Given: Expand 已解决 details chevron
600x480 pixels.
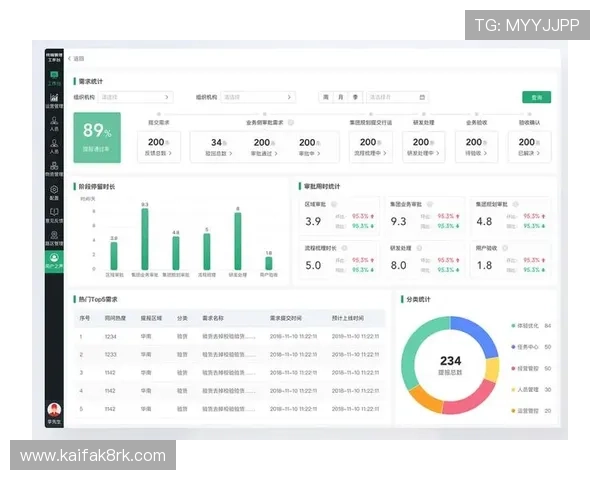Looking at the screenshot, I should click(x=538, y=153).
